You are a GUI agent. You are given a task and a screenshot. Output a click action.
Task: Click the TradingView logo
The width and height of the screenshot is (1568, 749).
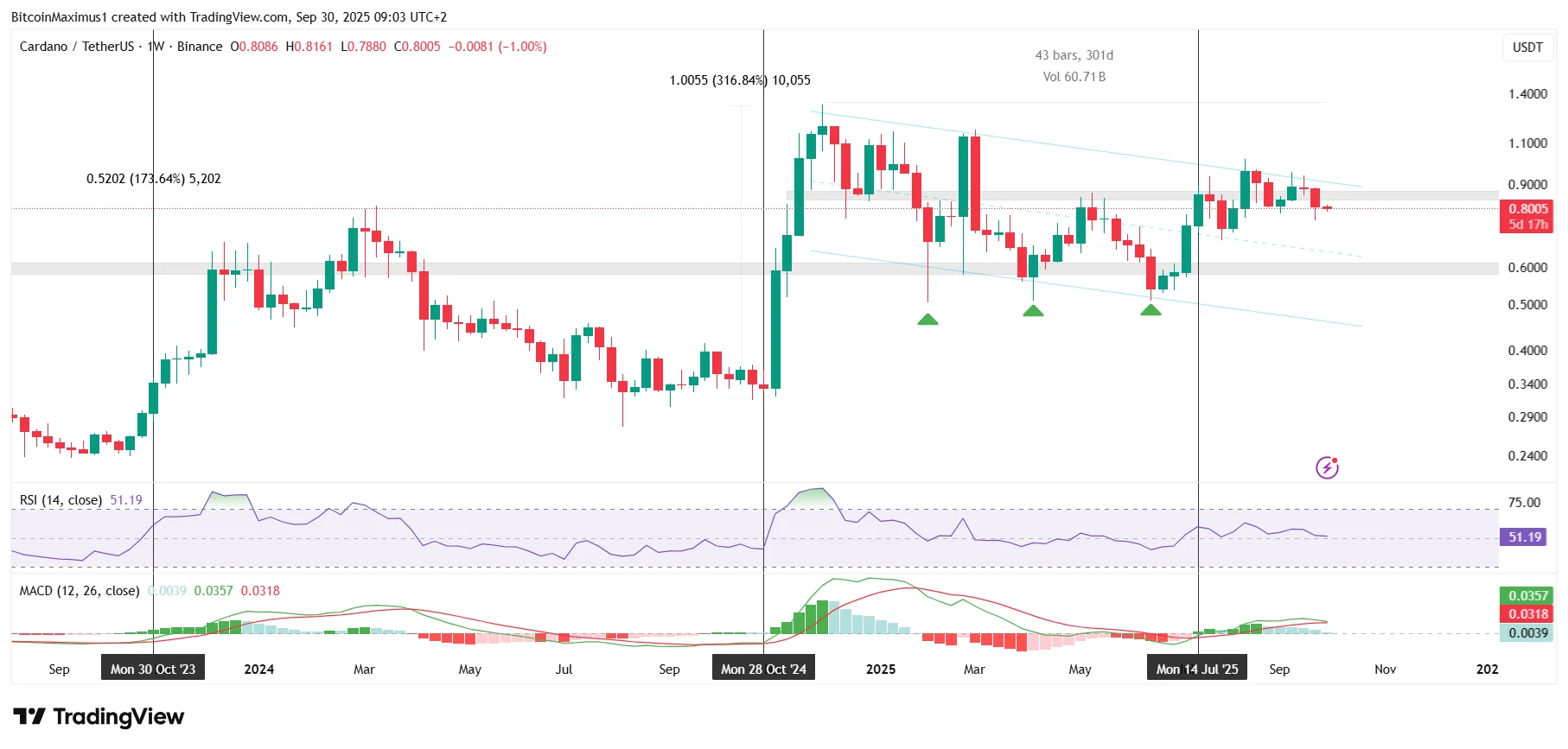pyautogui.click(x=99, y=717)
